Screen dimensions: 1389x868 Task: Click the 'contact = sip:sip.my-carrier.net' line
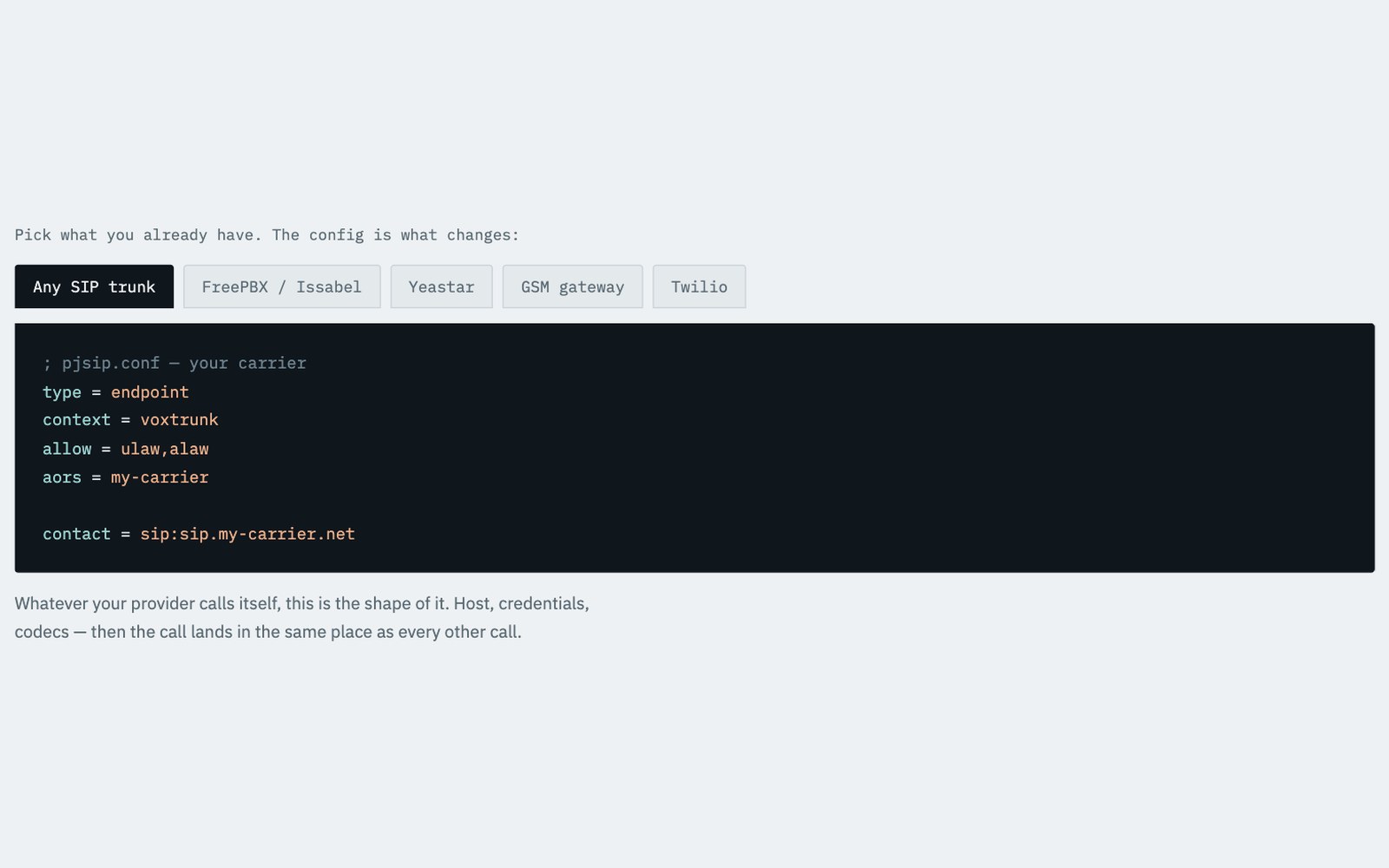coord(199,534)
